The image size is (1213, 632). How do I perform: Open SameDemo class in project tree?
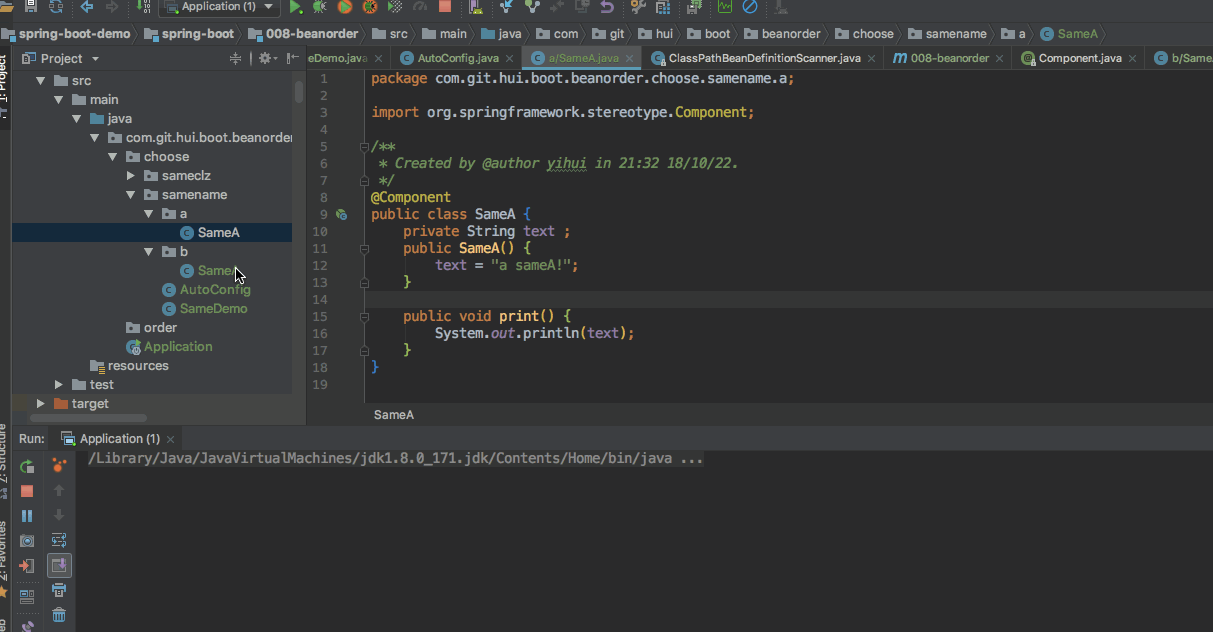coord(213,309)
